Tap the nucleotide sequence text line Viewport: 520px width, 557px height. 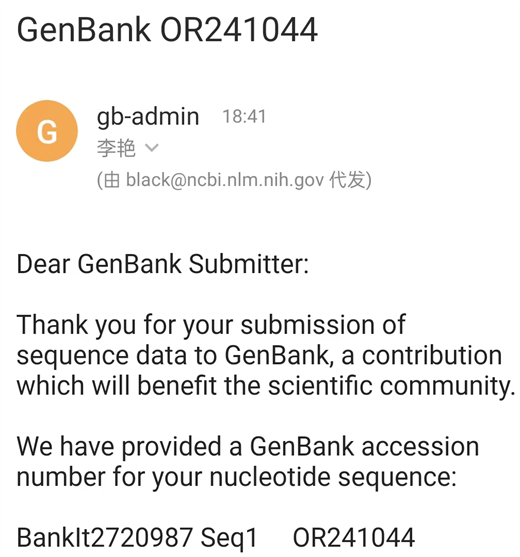point(237,477)
